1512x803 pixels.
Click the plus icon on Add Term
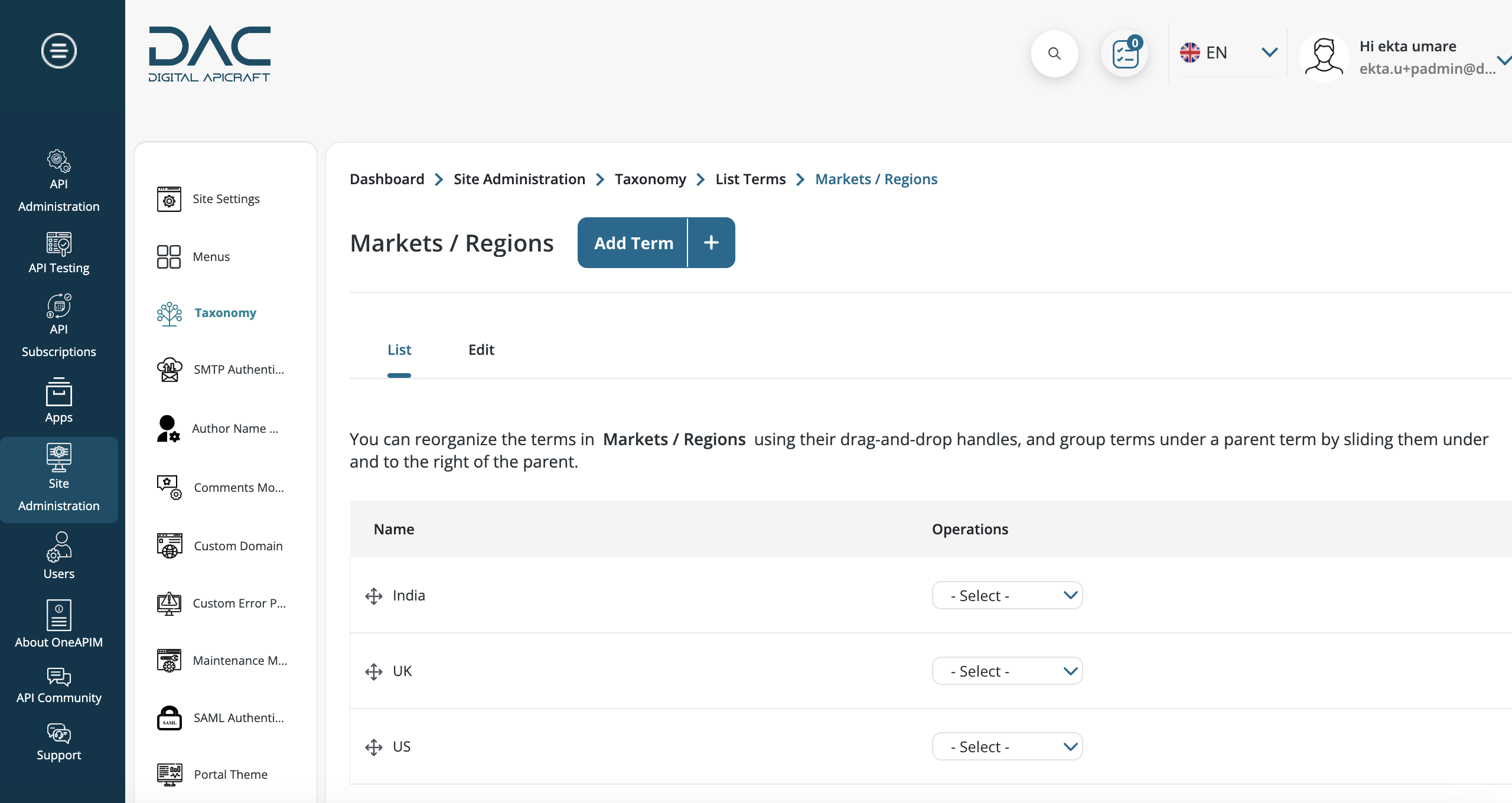click(x=712, y=243)
